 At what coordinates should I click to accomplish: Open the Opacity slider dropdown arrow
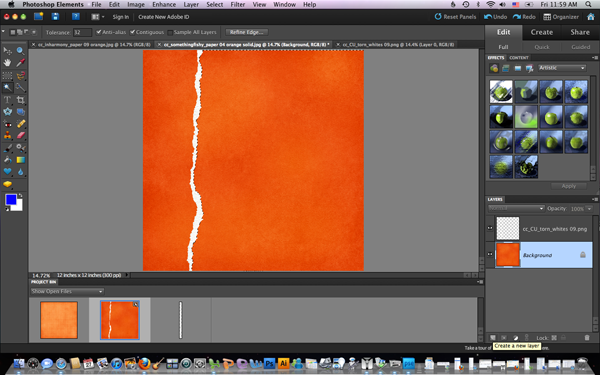pos(589,209)
